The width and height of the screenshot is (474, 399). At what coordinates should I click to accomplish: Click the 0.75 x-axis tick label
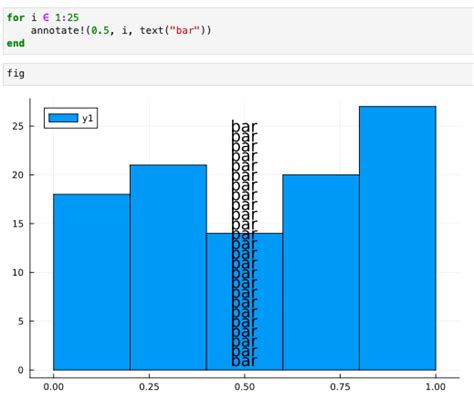(x=340, y=387)
